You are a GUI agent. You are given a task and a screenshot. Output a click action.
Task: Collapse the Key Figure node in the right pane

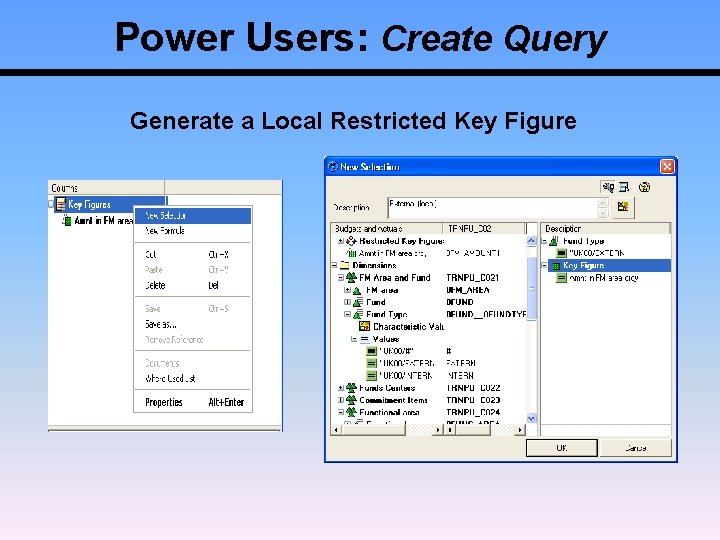(x=545, y=265)
